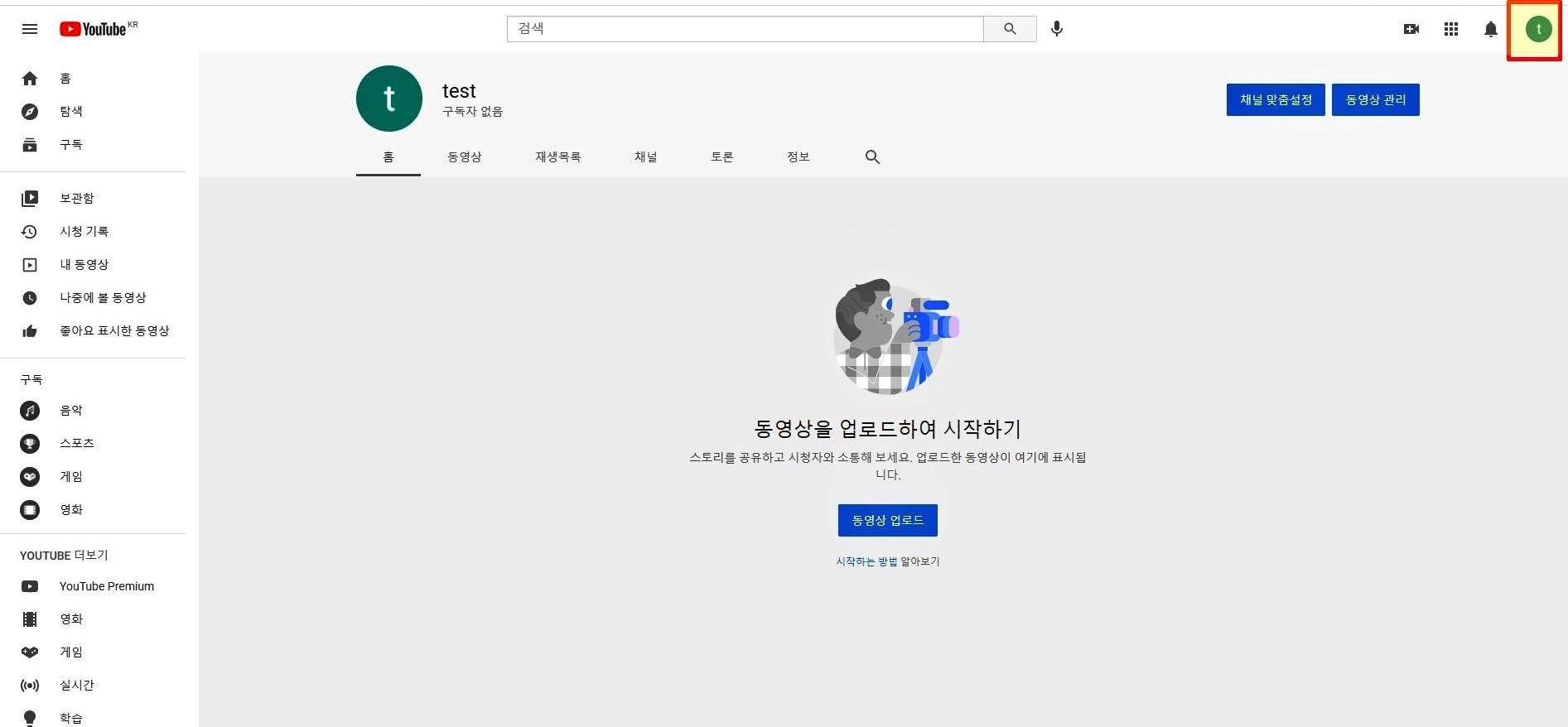Switch to the 동영상 tab
Viewport: 1568px width, 727px height.
(x=465, y=157)
